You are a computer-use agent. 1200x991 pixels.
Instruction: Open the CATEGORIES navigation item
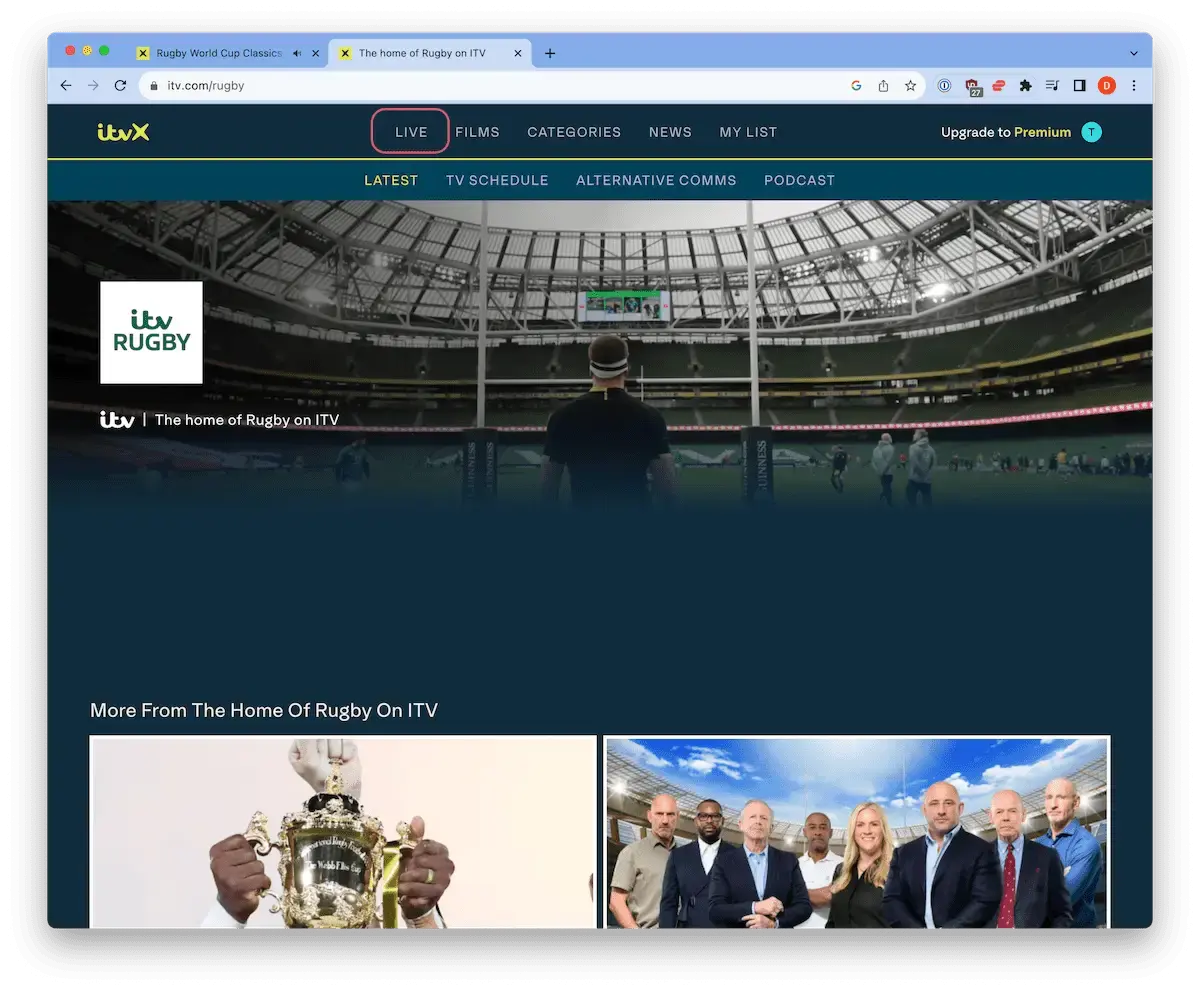pos(574,132)
